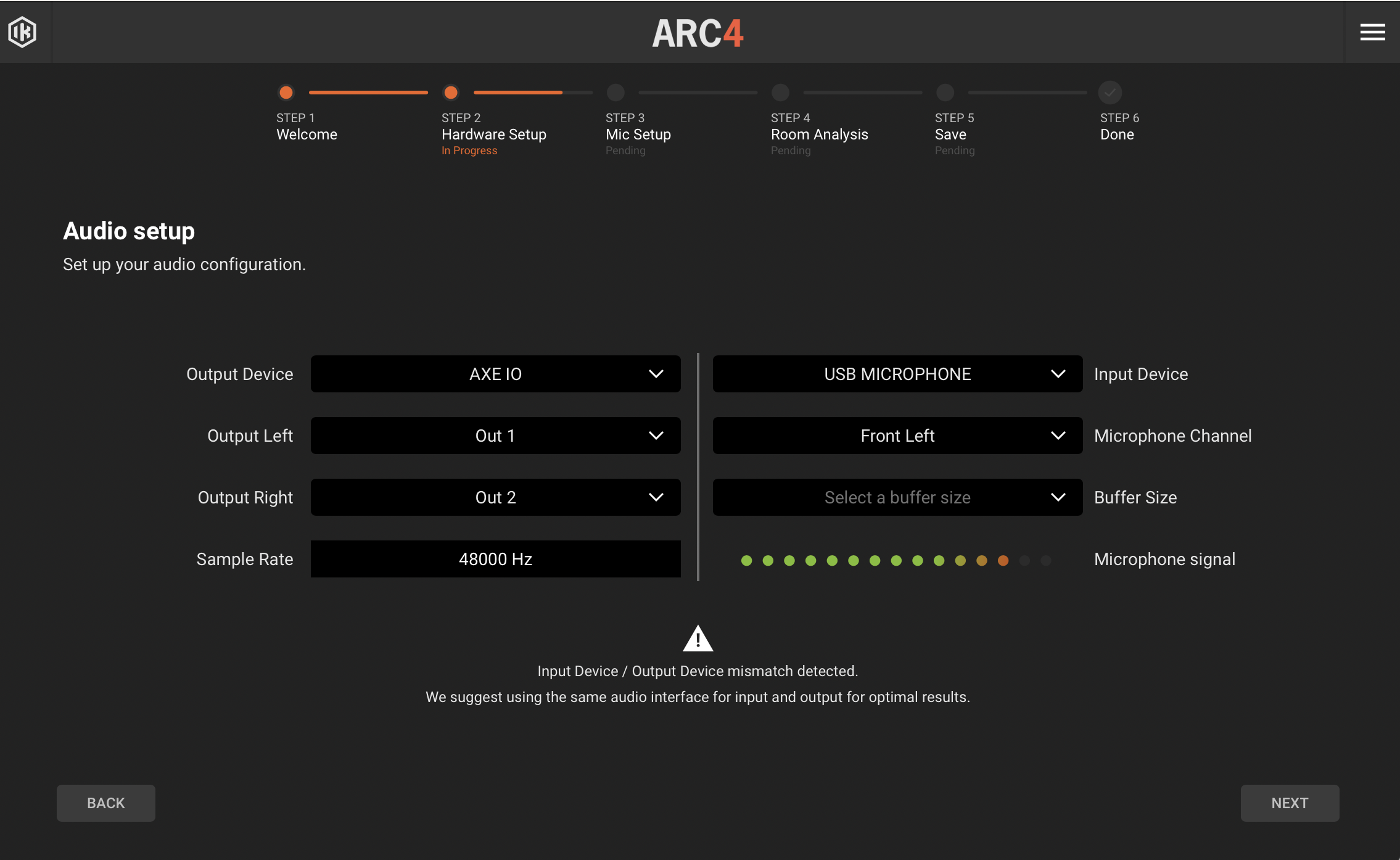The width and height of the screenshot is (1400, 860).
Task: Click the 'Output Device' label
Action: [240, 374]
